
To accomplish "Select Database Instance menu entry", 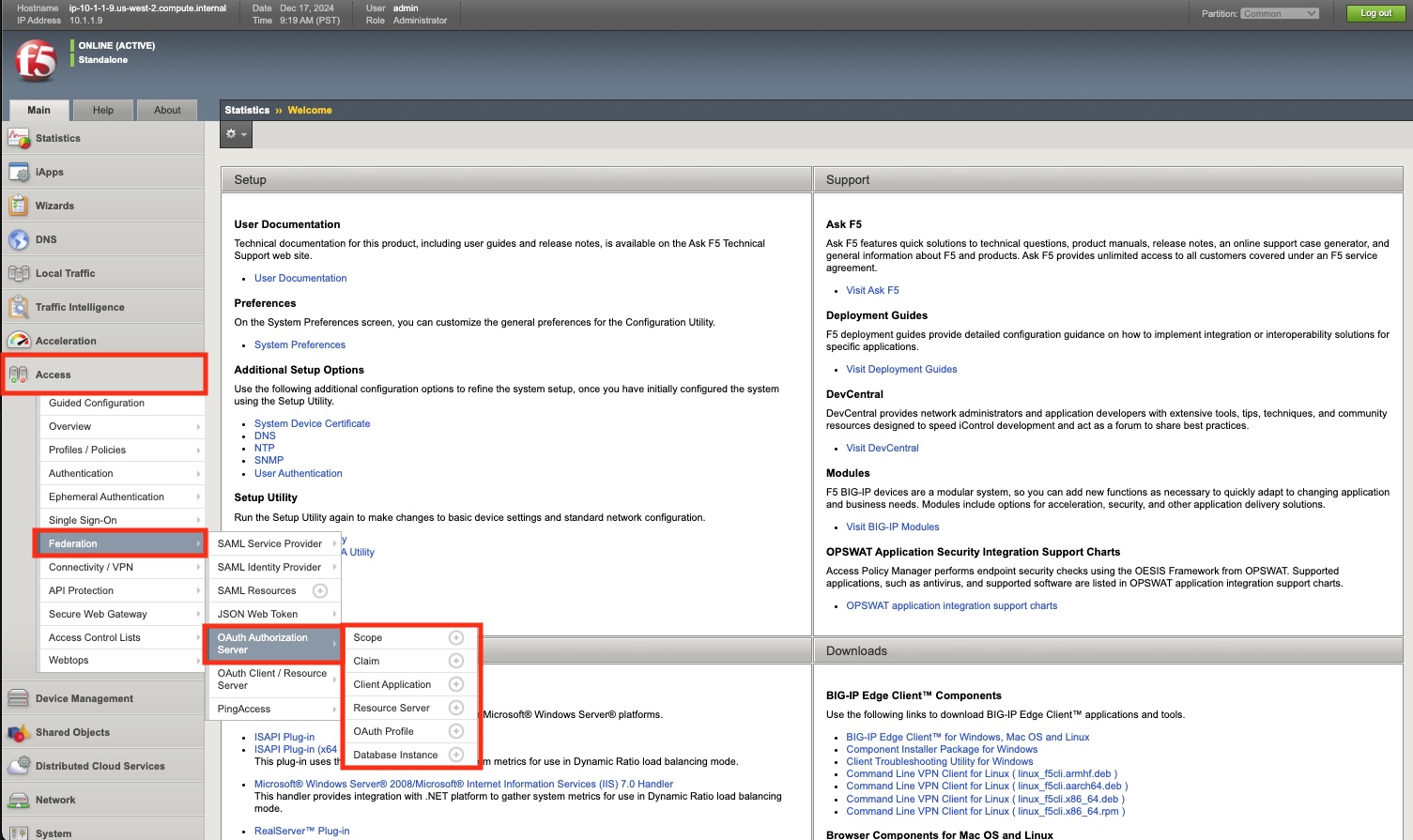I will (x=395, y=755).
